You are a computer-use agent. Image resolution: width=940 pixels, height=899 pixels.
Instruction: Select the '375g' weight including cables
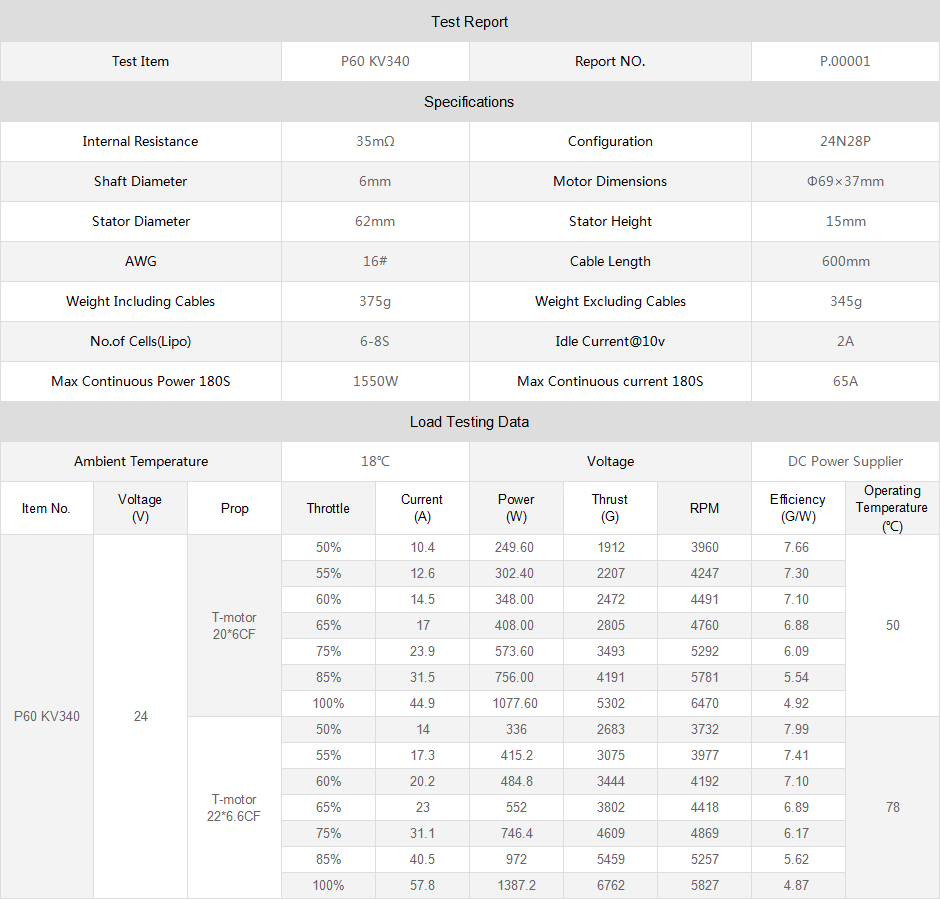[375, 301]
